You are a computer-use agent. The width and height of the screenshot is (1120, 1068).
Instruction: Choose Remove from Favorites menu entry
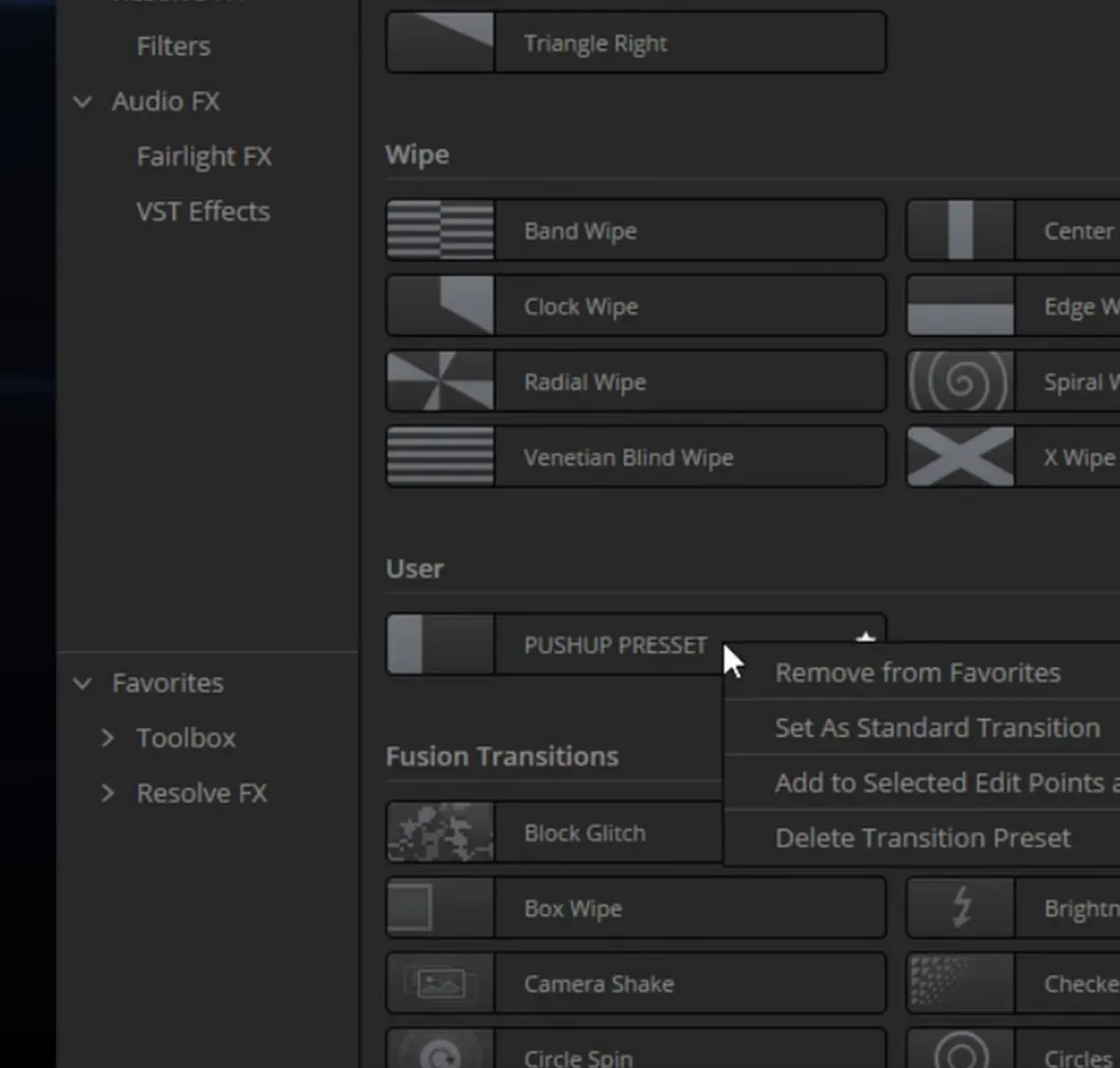922,672
